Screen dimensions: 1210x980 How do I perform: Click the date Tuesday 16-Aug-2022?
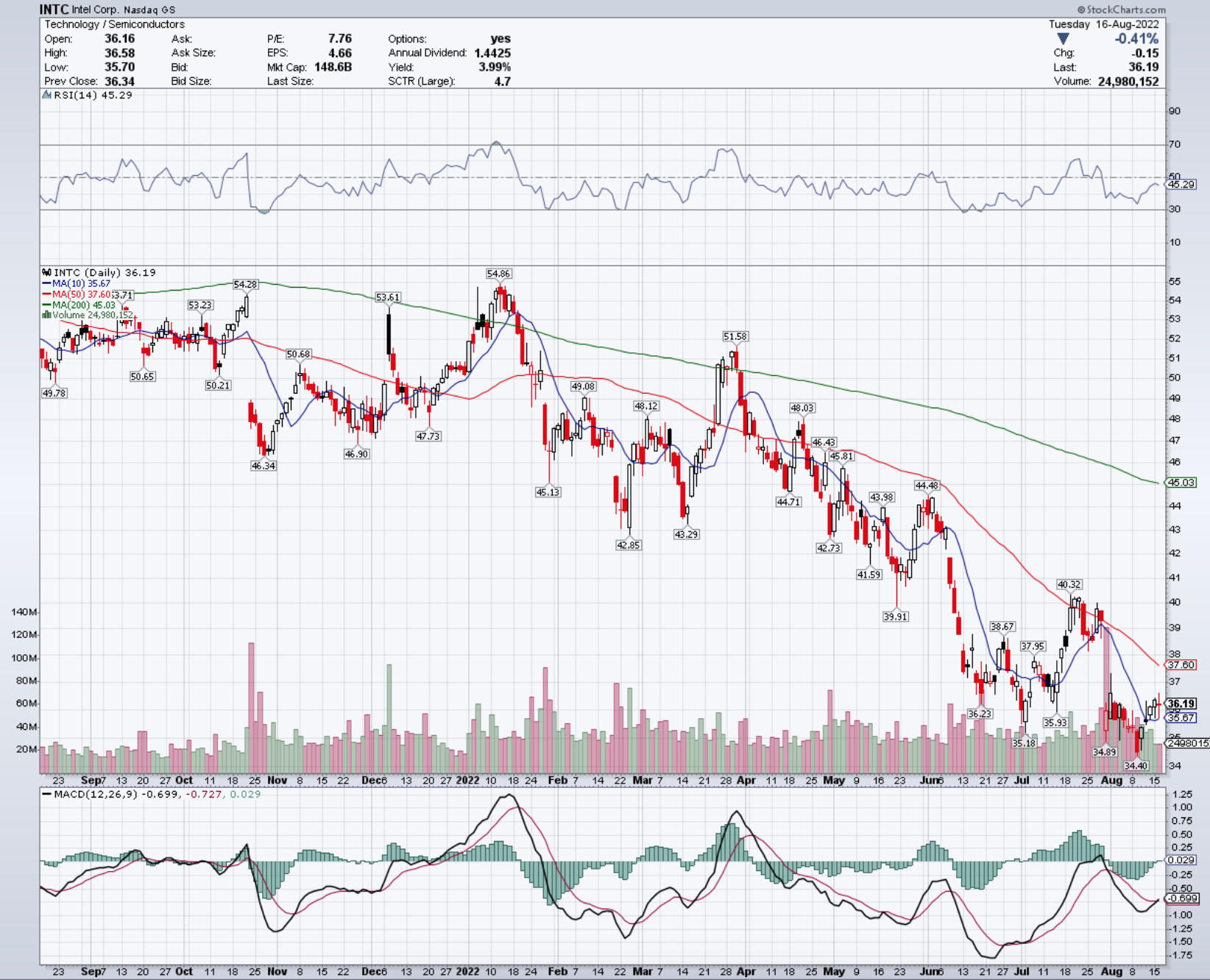1103,24
